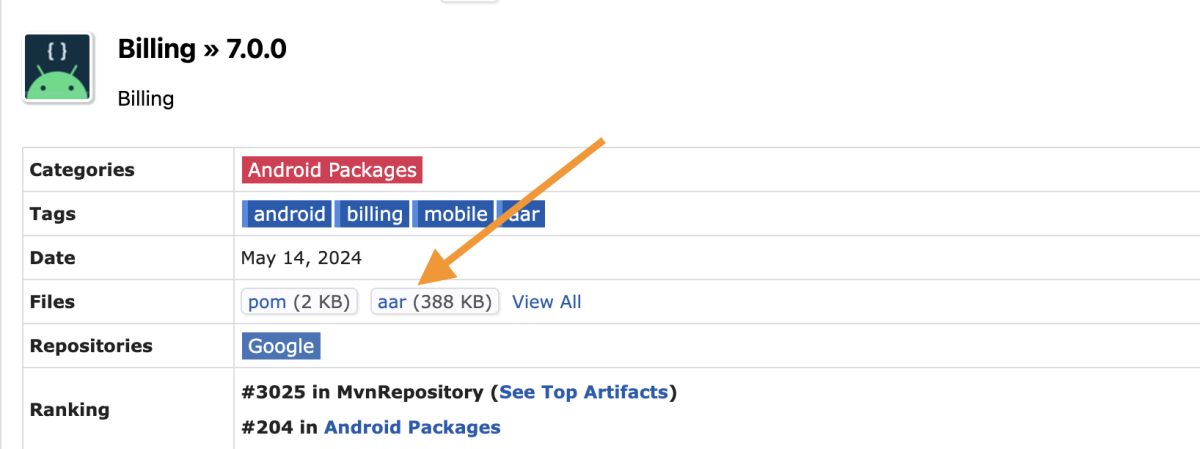Open the red Android Packages category badge
Screen dimensions: 1200x449
(332, 170)
